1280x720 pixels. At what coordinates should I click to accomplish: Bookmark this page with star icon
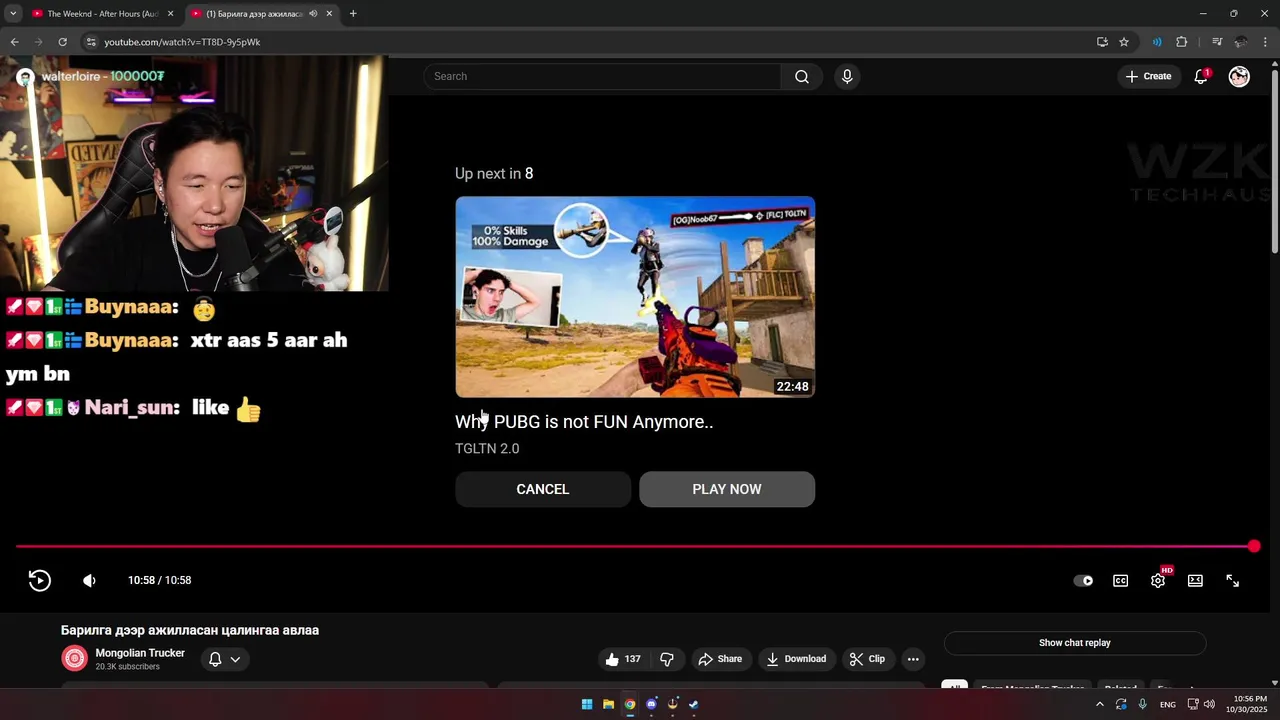pos(1124,42)
